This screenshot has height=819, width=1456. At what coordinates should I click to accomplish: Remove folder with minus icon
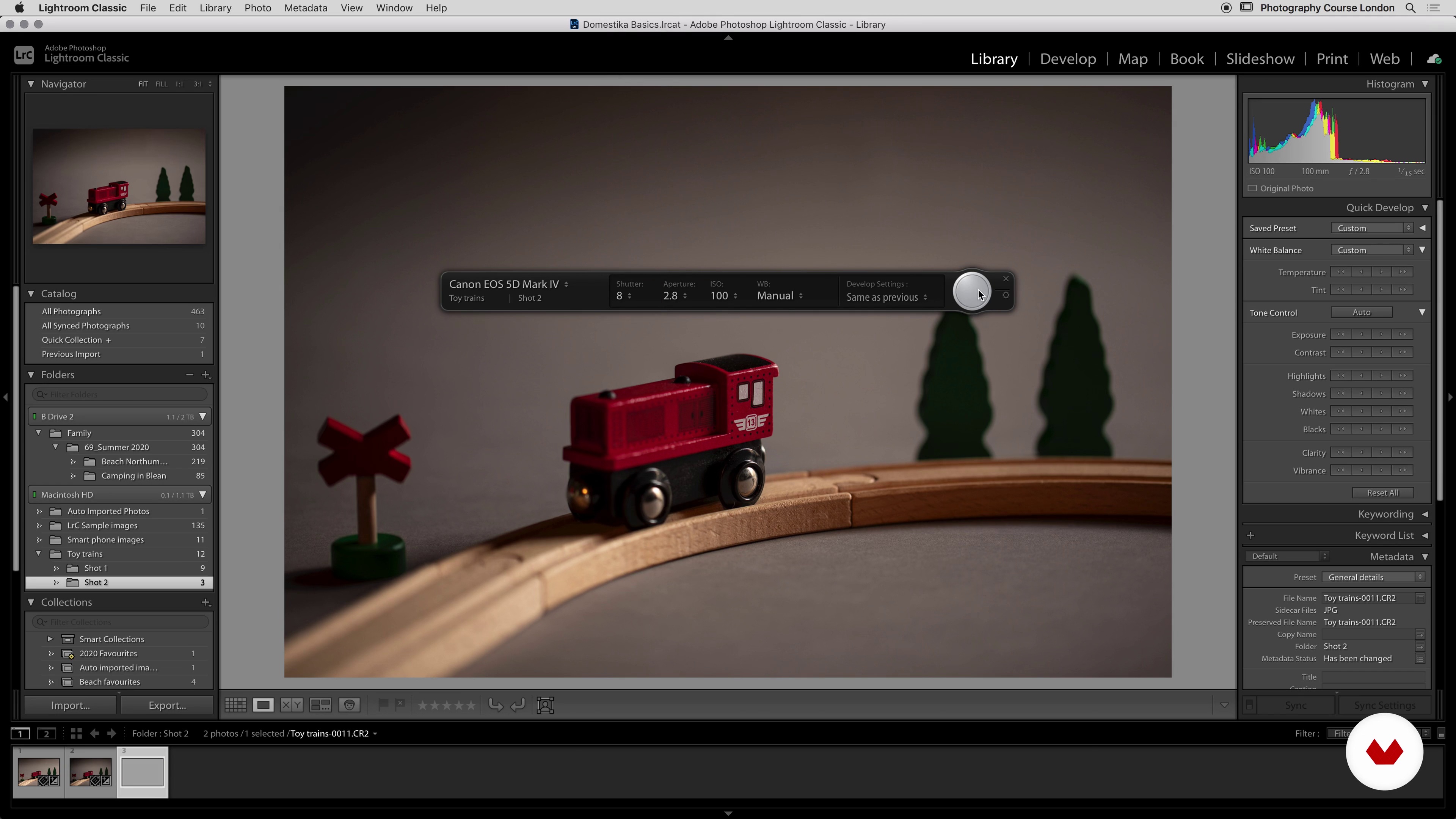[x=189, y=375]
